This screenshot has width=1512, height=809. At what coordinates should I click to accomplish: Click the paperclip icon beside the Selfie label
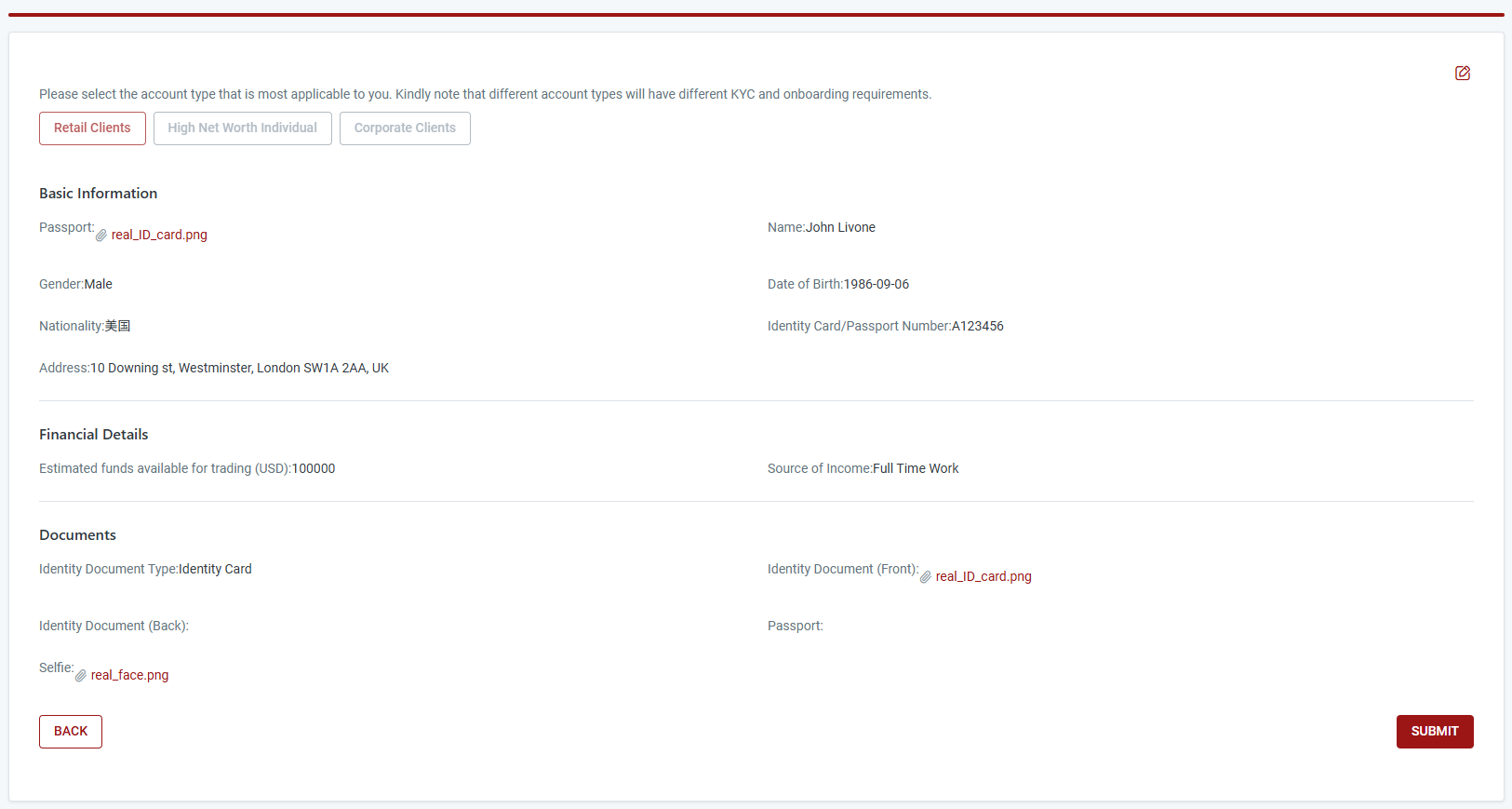click(x=81, y=676)
